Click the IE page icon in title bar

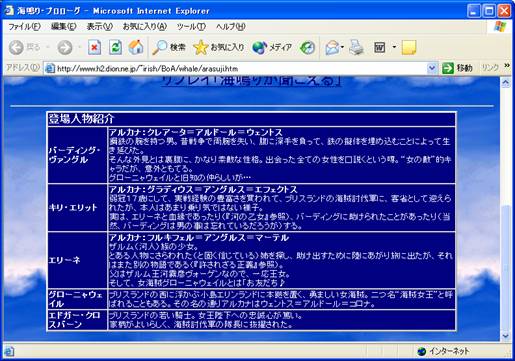click(x=9, y=10)
